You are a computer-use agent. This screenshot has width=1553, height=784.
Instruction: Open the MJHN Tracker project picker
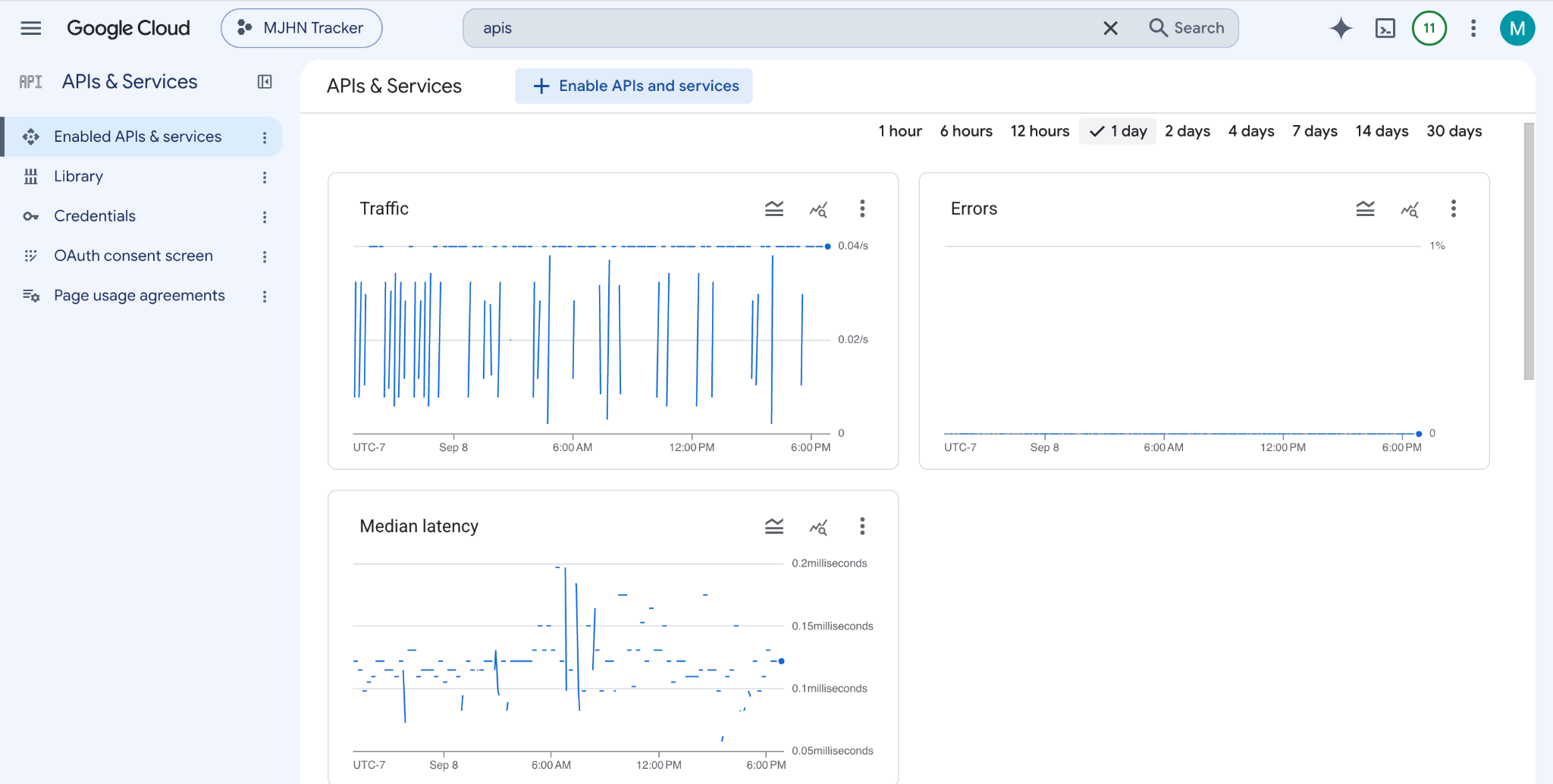click(x=302, y=28)
